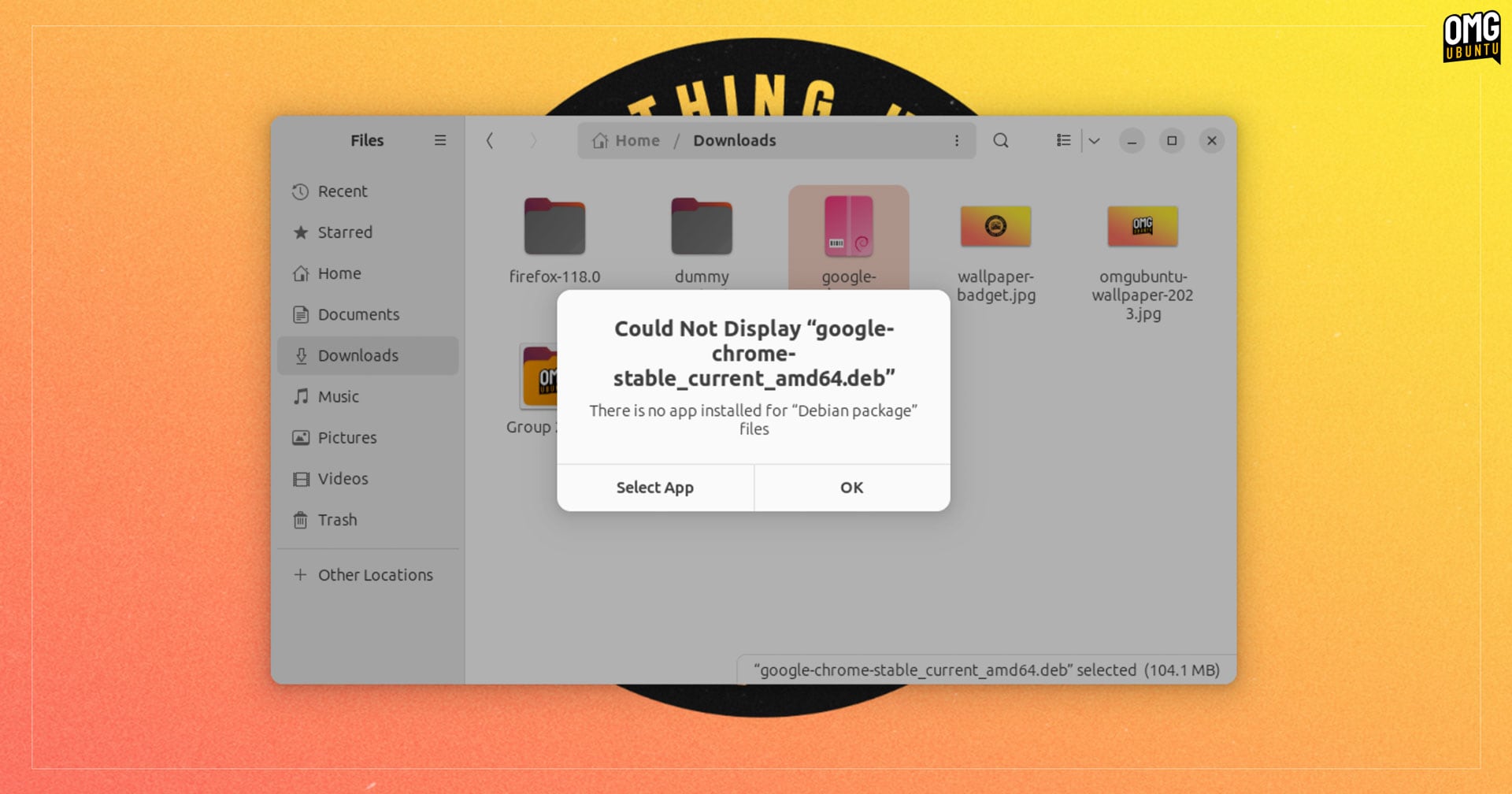The width and height of the screenshot is (1512, 794).
Task: Select wallpaper-badget.jpg thumbnail
Action: [996, 226]
